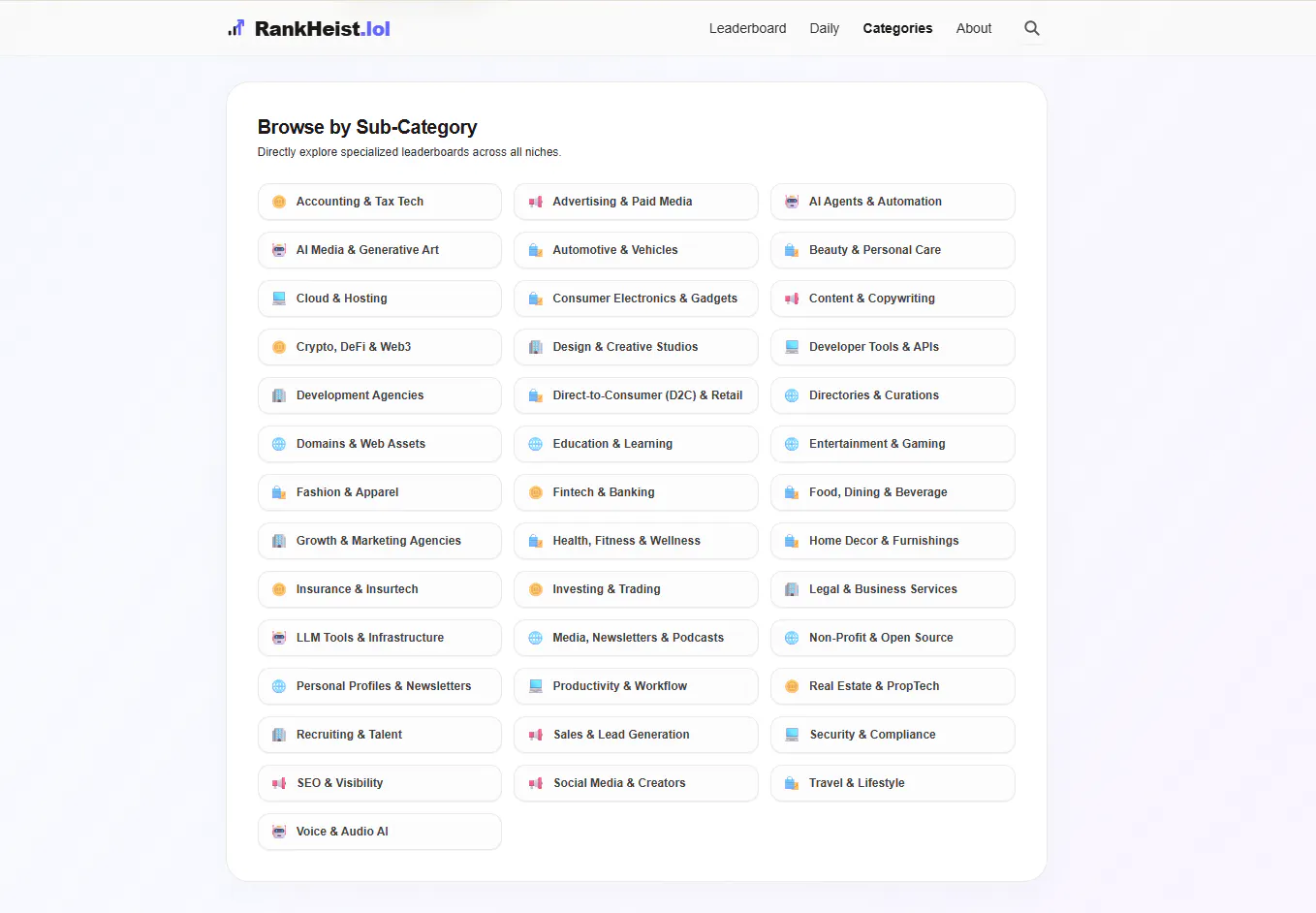Open the Insurance & Insurtech category

click(380, 589)
